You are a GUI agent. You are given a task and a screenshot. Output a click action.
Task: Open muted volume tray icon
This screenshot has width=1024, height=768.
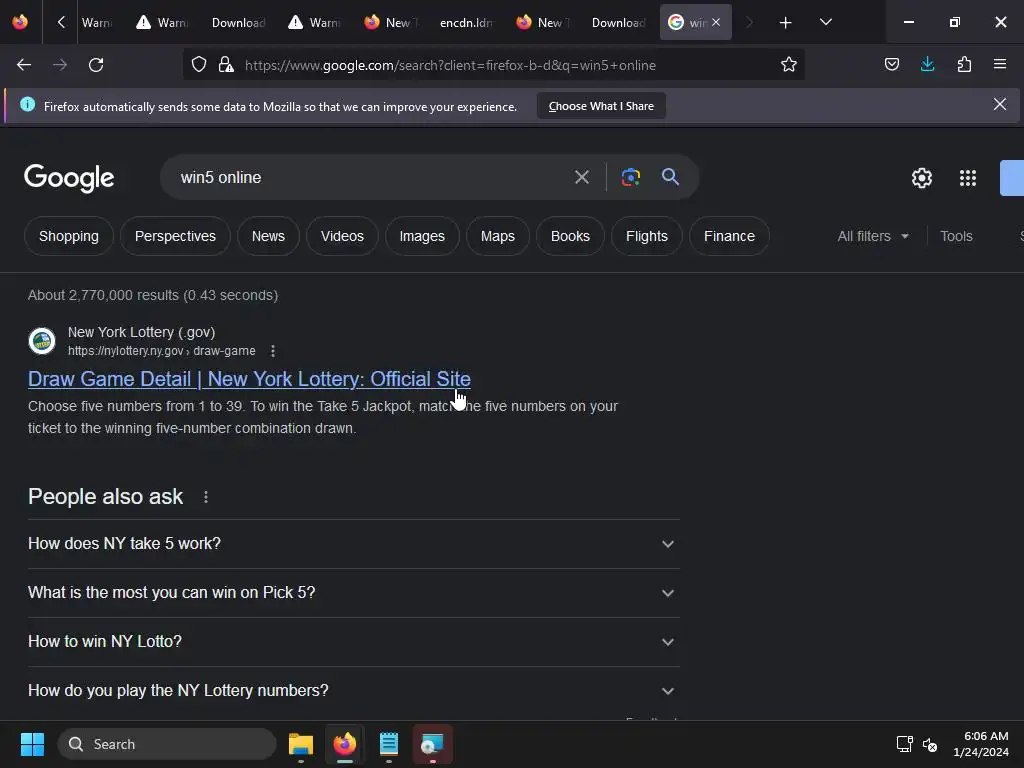click(930, 744)
